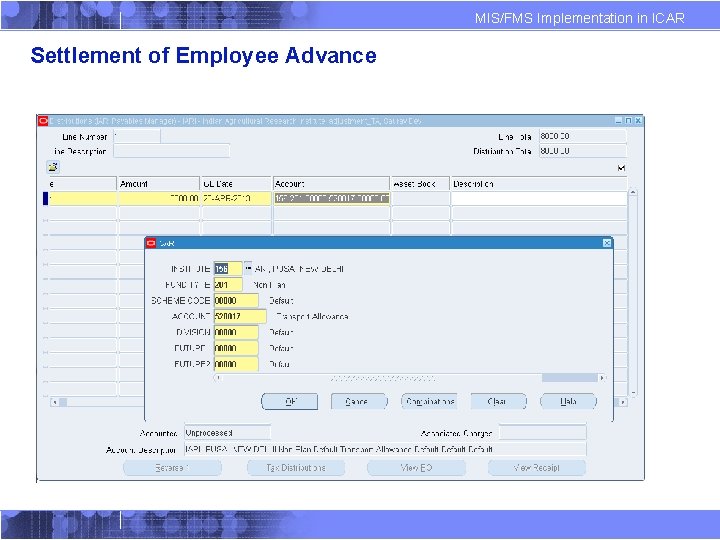
Task: Click the Combinations button
Action: 429,401
